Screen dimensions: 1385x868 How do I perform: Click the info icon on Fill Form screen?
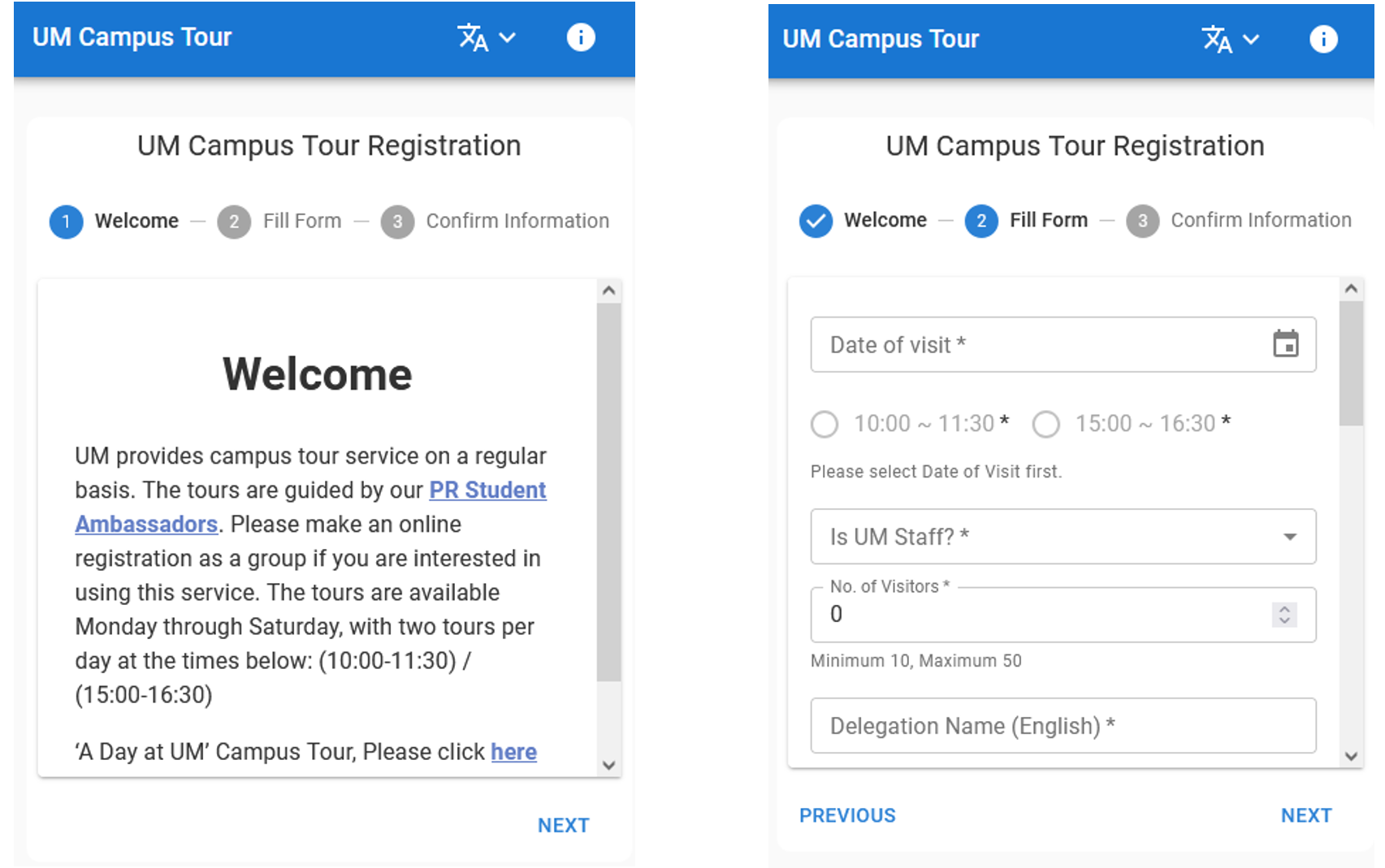pos(1324,39)
